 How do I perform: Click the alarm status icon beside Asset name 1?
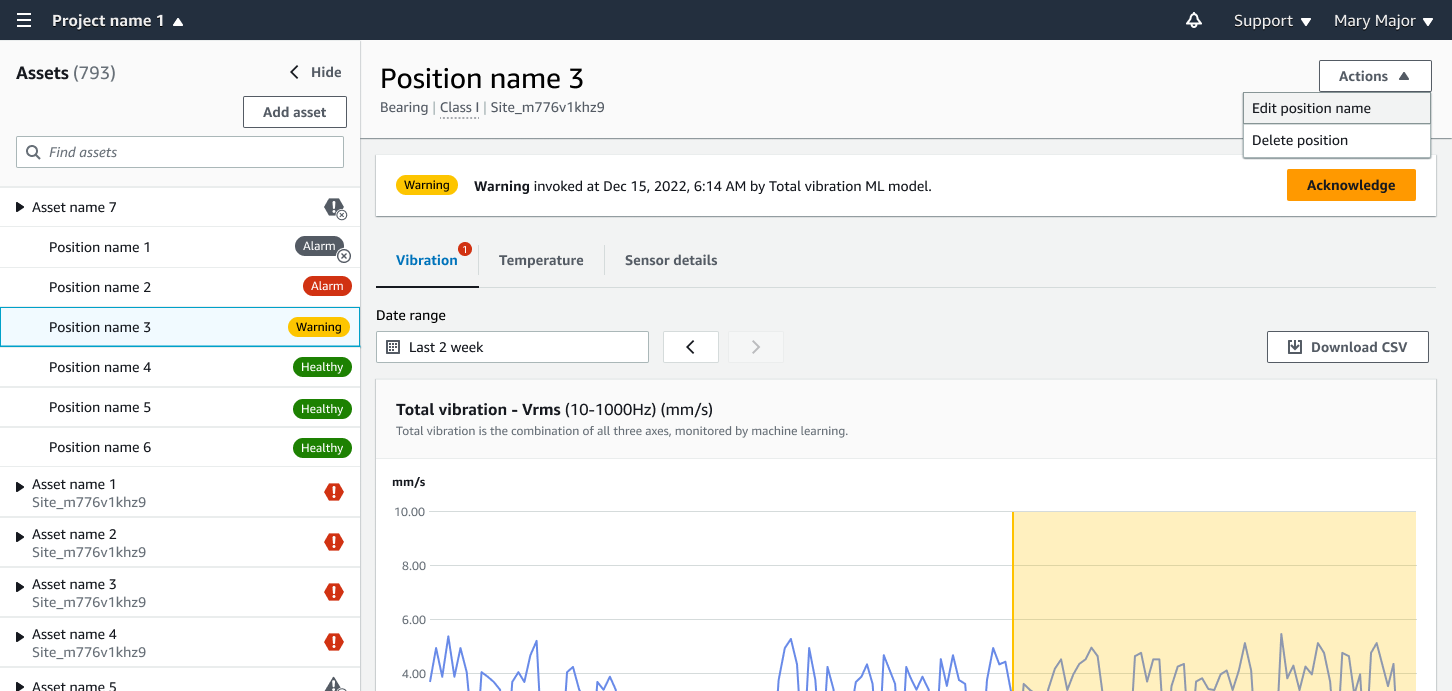334,491
